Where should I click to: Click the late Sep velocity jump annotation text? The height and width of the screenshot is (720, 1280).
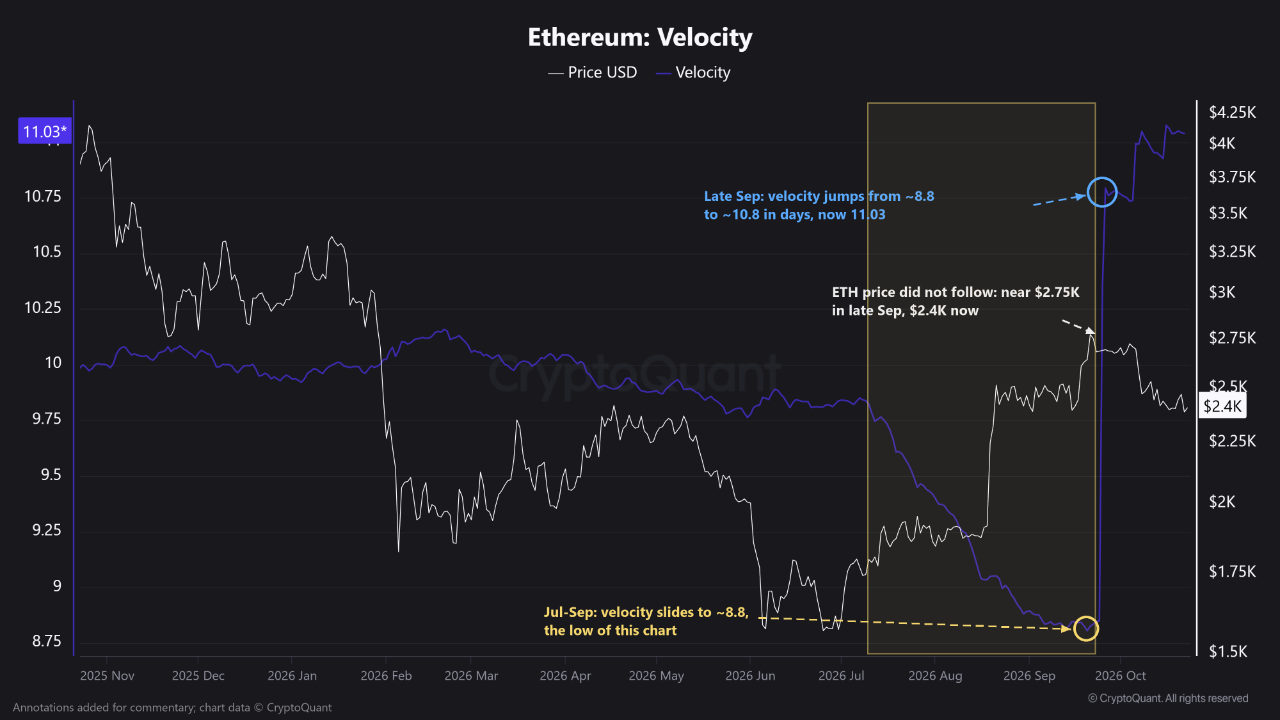[819, 205]
